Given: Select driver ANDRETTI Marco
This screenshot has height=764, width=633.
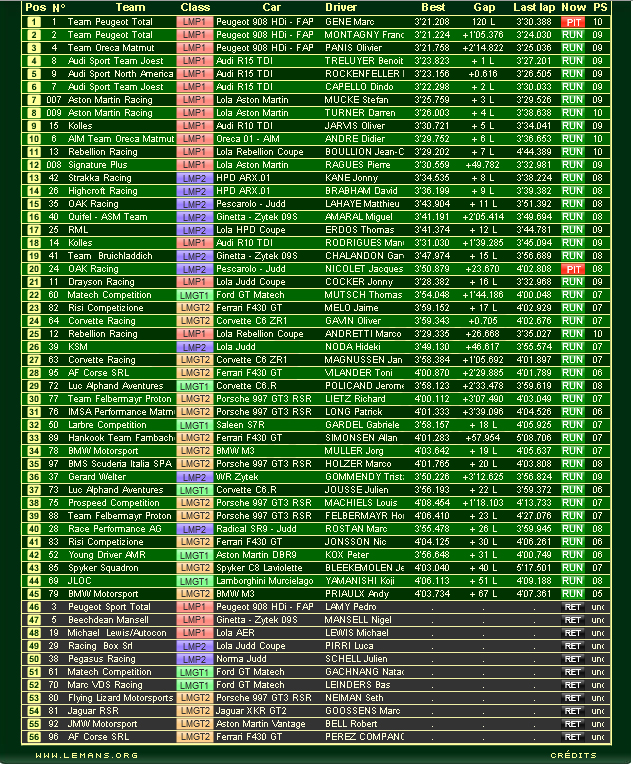Looking at the screenshot, I should point(363,334).
